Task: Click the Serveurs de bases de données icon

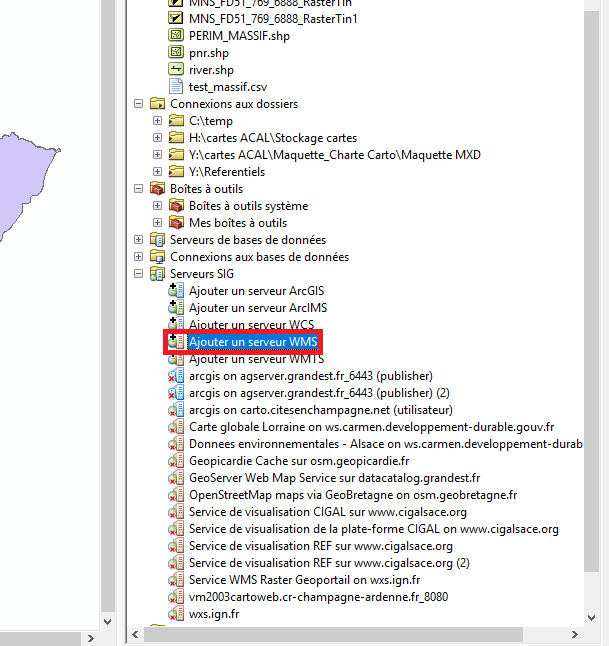Action: point(157,239)
